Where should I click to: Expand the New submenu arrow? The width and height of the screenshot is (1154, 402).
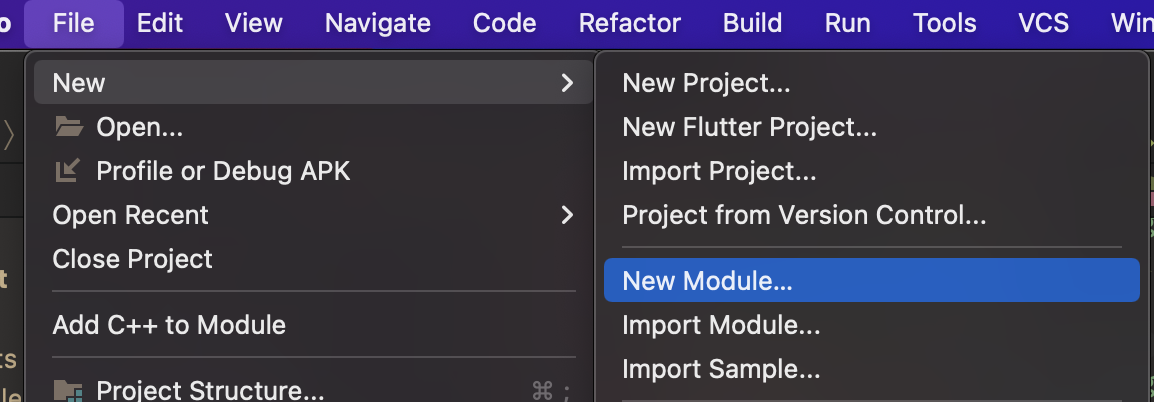click(567, 82)
